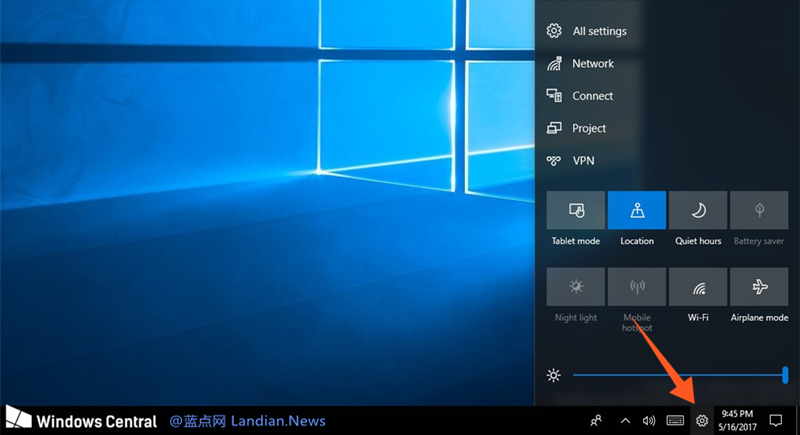
Task: Open the People icon in the taskbar
Action: [595, 421]
